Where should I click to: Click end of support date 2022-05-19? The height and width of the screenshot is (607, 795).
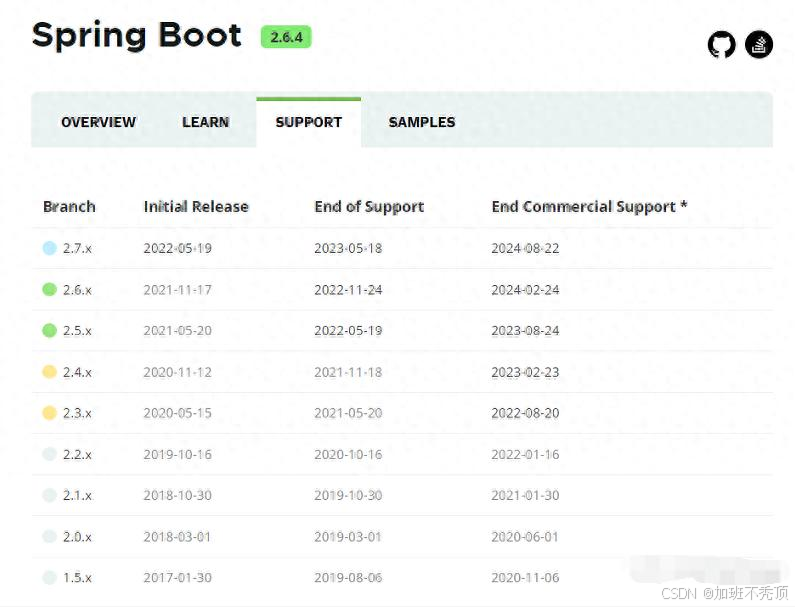pyautogui.click(x=348, y=331)
